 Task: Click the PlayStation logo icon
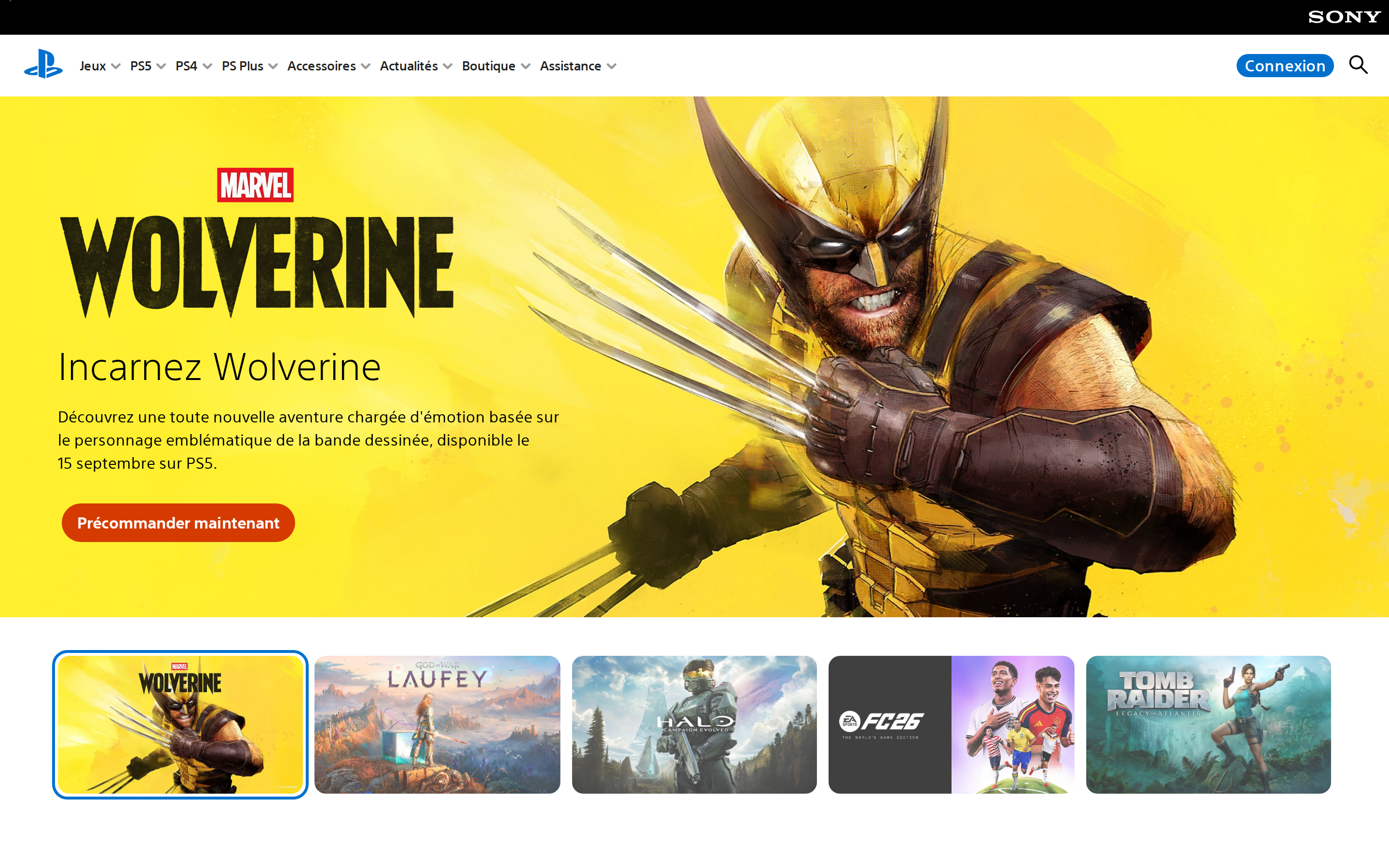43,64
